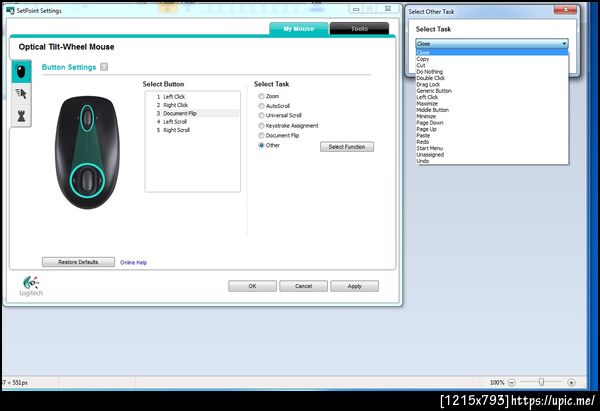Viewport: 600px width, 411px height.
Task: Switch to the Tools tab
Action: coord(359,28)
